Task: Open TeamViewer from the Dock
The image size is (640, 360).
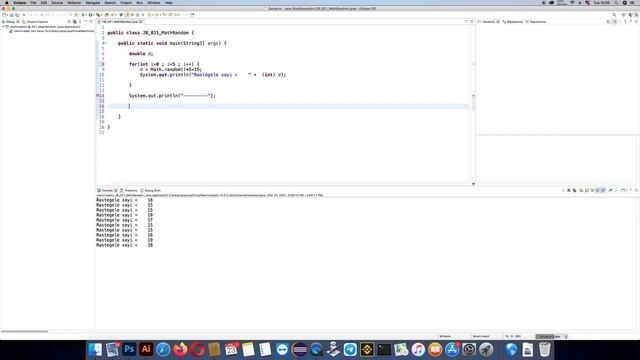Action: tap(282, 349)
